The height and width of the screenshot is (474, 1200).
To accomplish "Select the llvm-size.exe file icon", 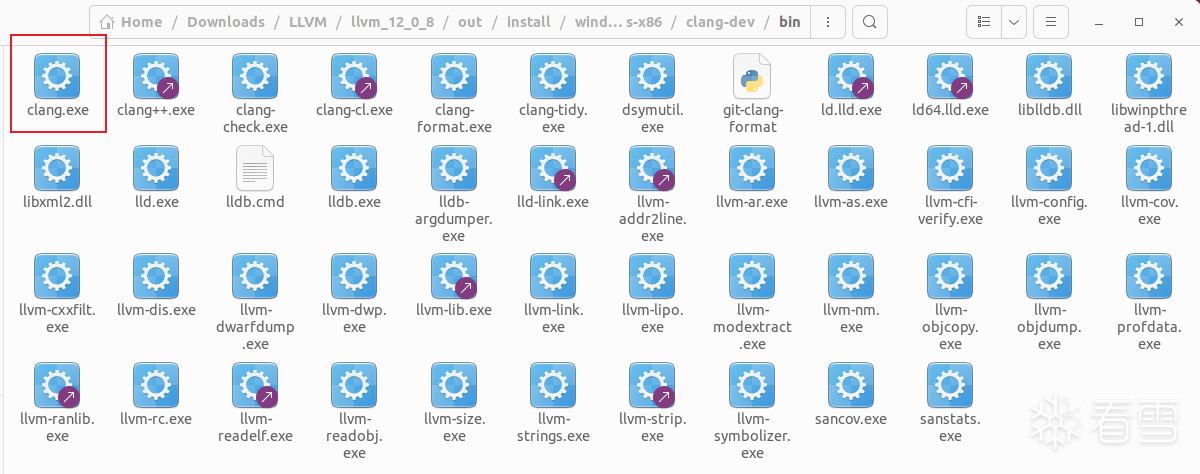I will pos(454,385).
